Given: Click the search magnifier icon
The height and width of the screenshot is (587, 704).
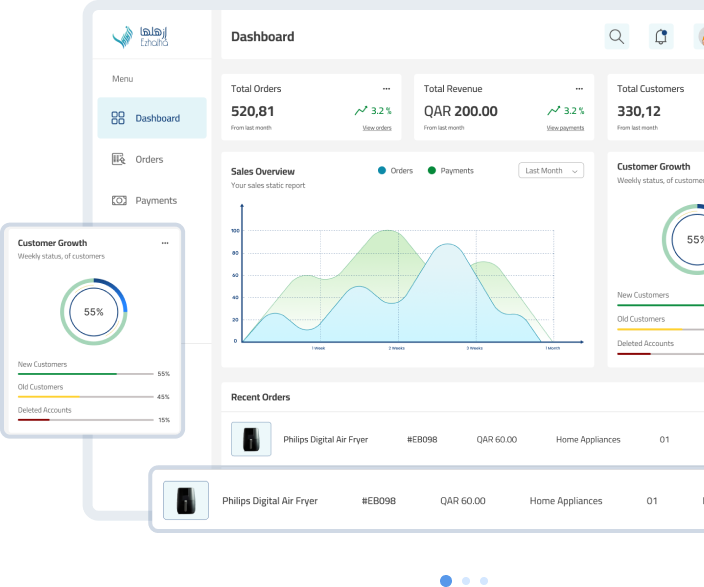Looking at the screenshot, I should [x=617, y=37].
